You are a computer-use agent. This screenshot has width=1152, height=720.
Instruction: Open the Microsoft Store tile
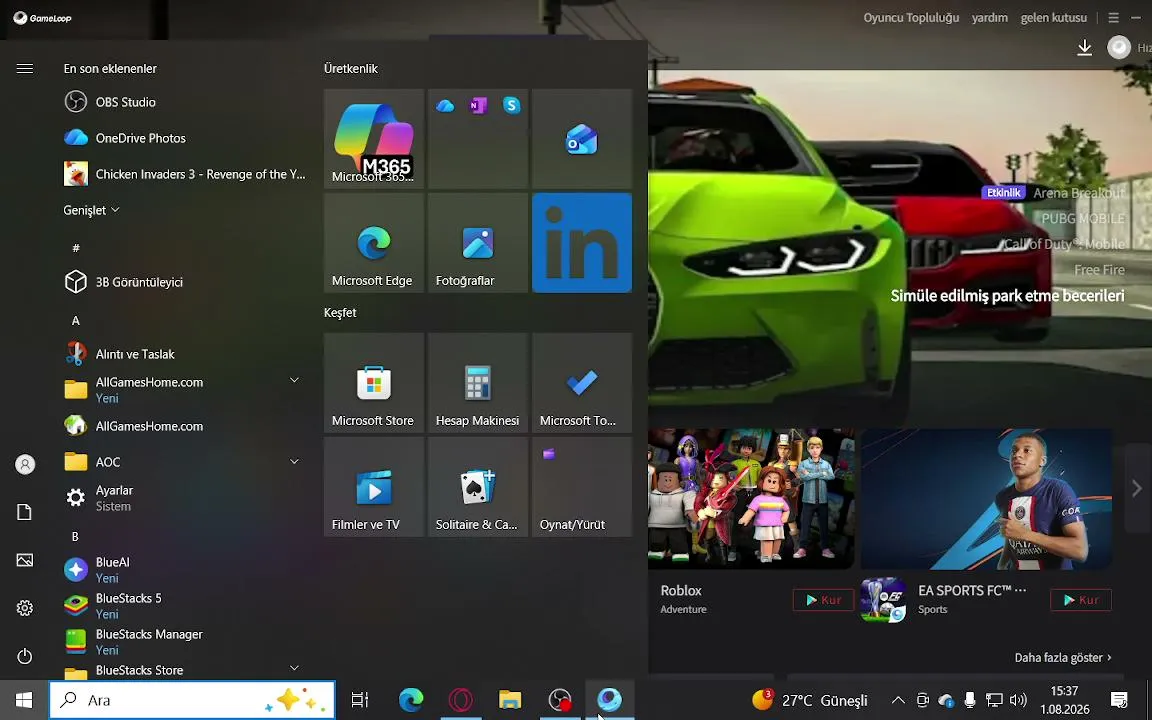pos(374,383)
